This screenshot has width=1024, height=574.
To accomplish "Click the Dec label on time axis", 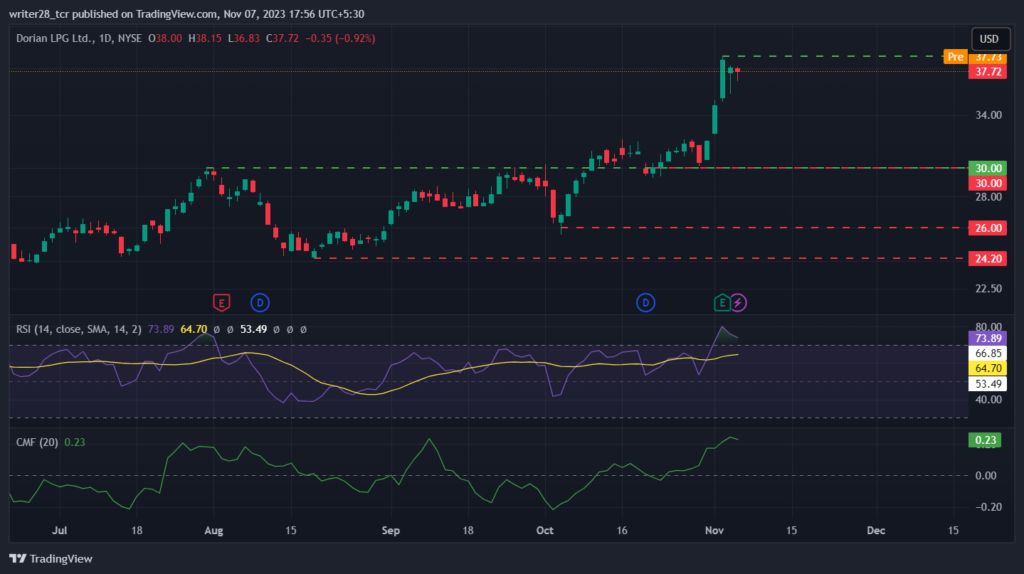I will click(876, 530).
